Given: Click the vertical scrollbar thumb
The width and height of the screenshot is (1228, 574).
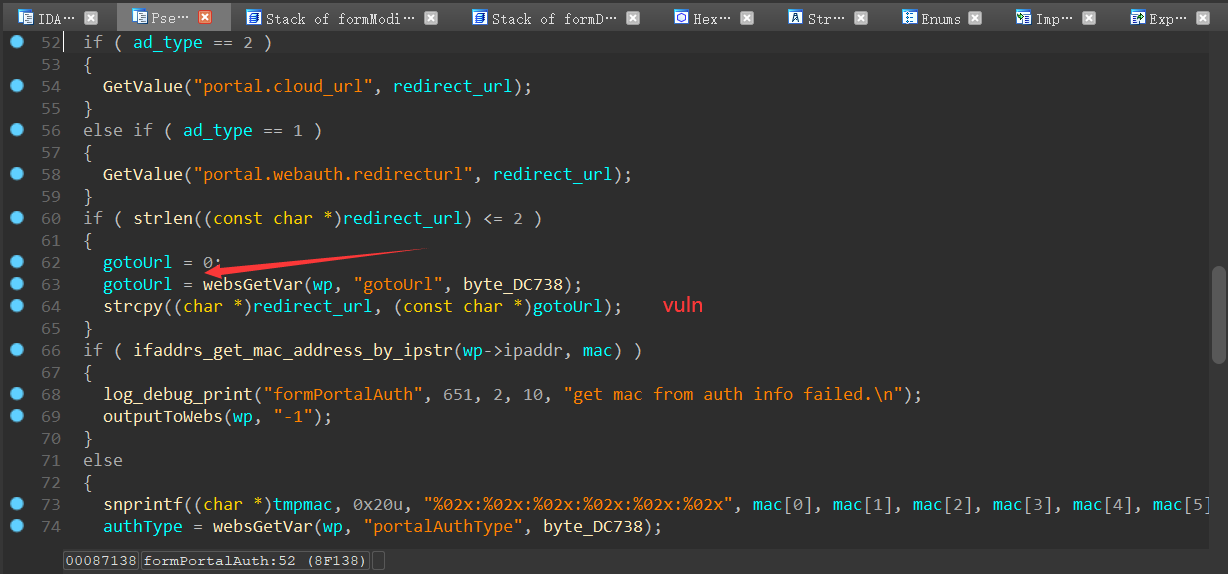Looking at the screenshot, I should pos(1218,314).
